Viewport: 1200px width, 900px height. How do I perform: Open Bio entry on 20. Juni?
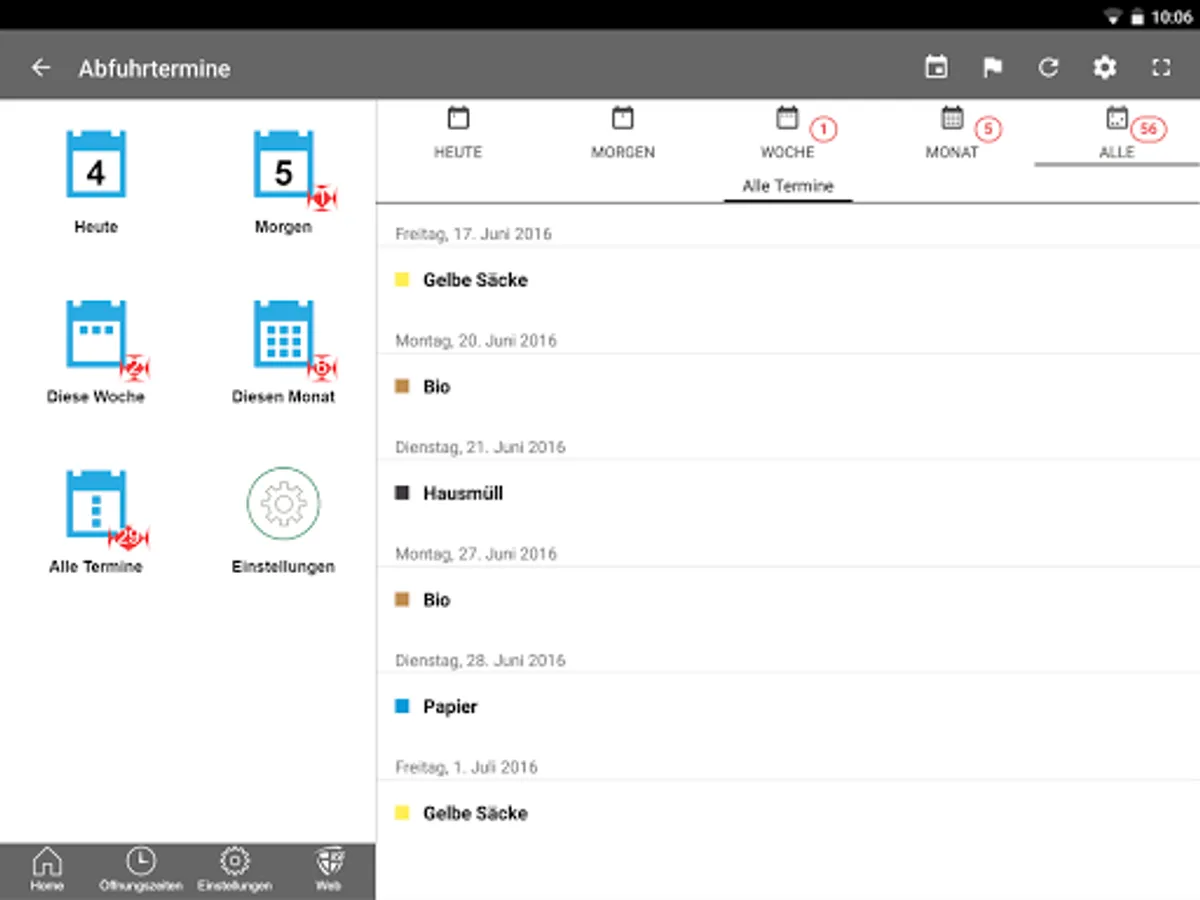788,387
